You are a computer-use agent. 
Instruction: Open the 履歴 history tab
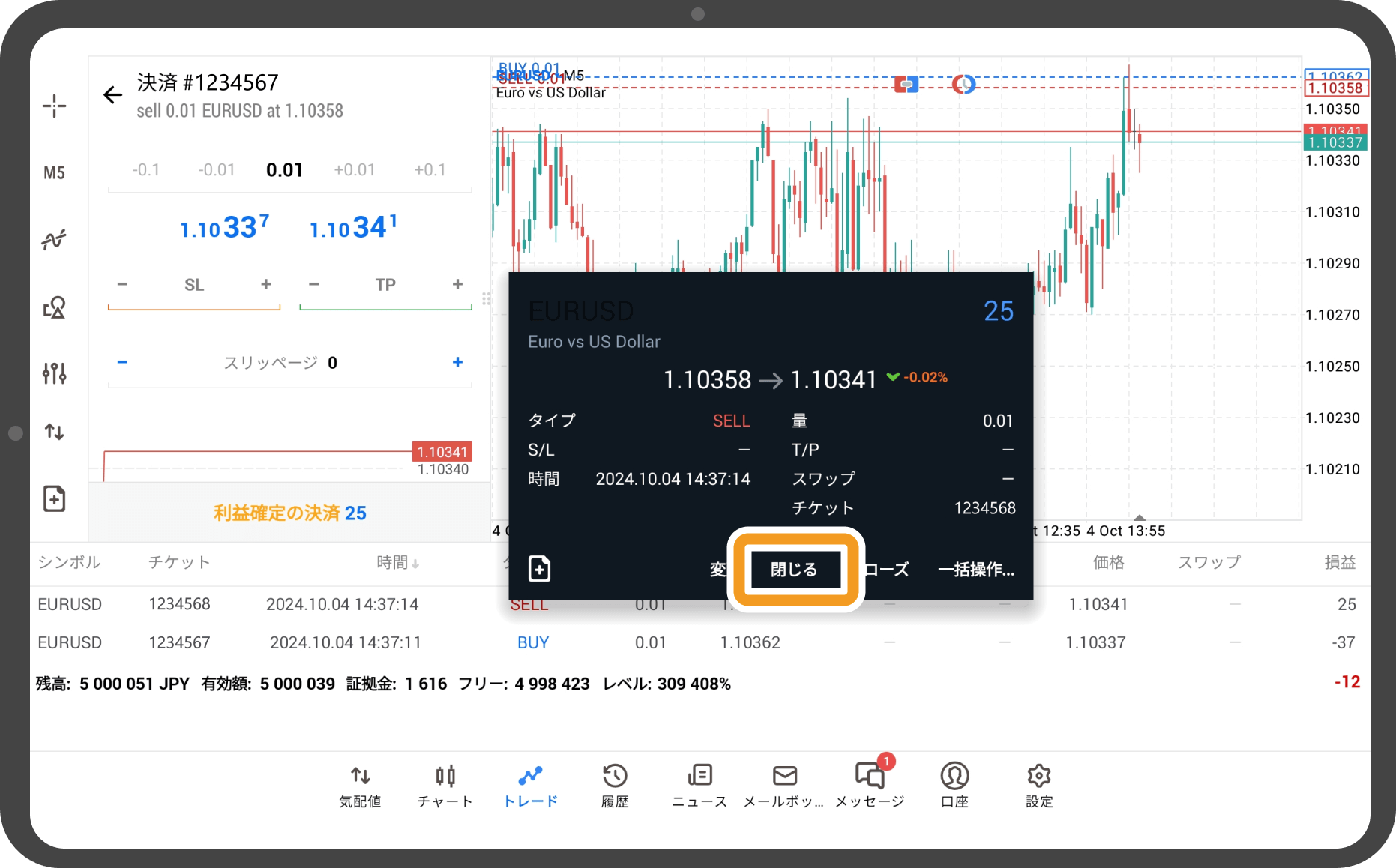tap(615, 786)
